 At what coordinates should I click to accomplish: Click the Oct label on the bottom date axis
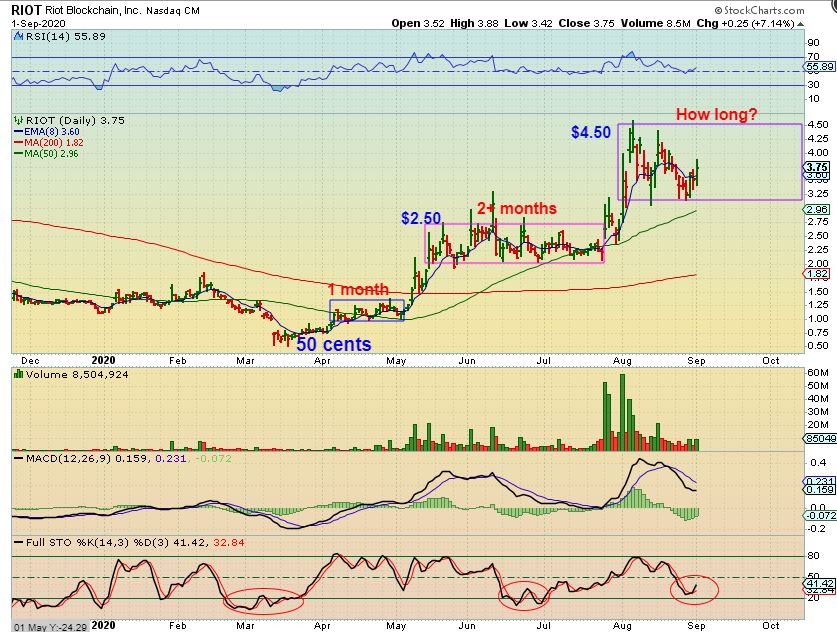[x=770, y=626]
